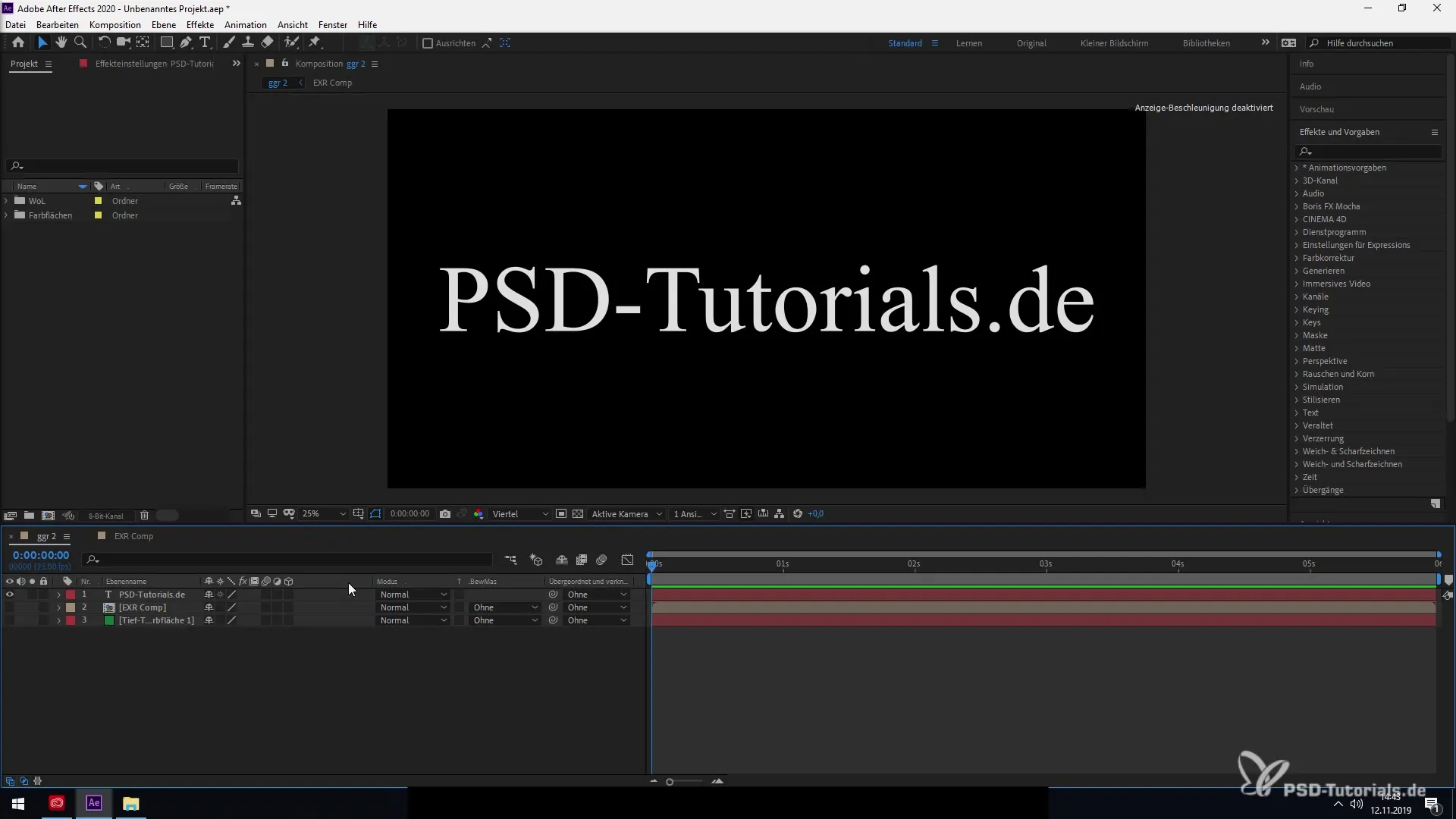Expand layer 1 PSD-Tutorials.de properties
This screenshot has height=819, width=1456.
[x=58, y=595]
